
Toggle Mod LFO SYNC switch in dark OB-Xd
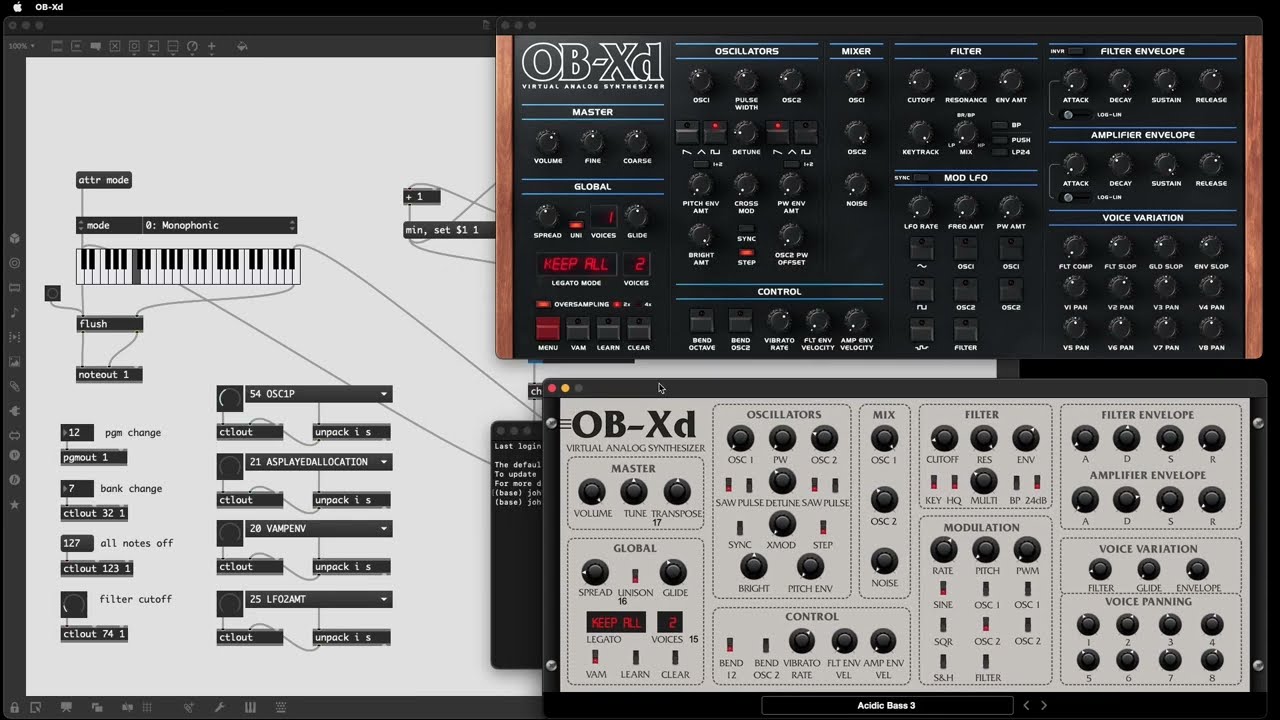pos(921,177)
